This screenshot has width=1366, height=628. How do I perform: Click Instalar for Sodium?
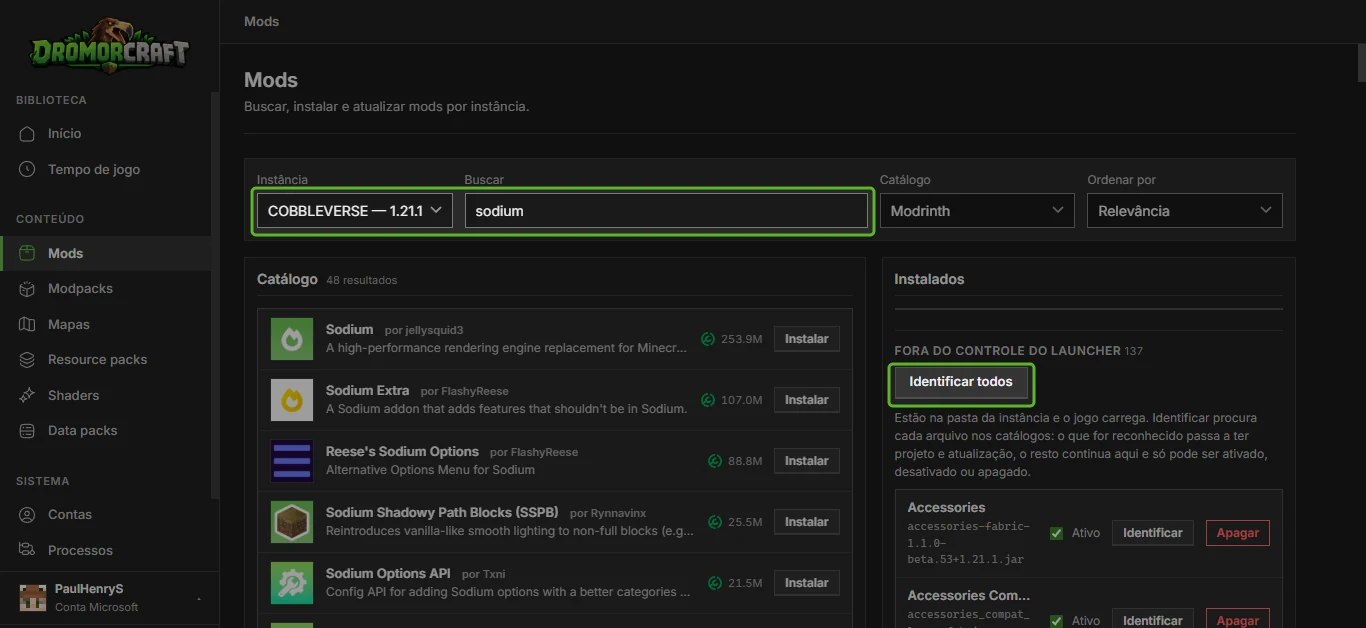click(x=806, y=339)
